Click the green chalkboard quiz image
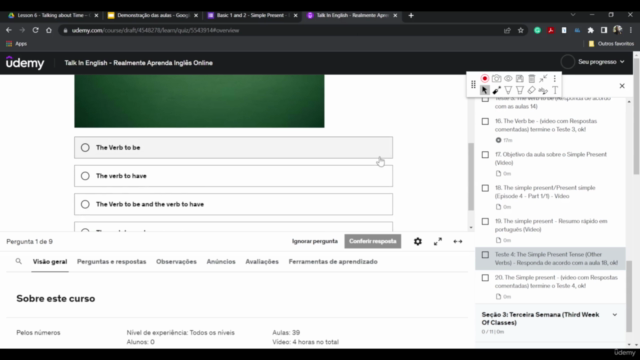The width and height of the screenshot is (640, 360). coord(199,101)
